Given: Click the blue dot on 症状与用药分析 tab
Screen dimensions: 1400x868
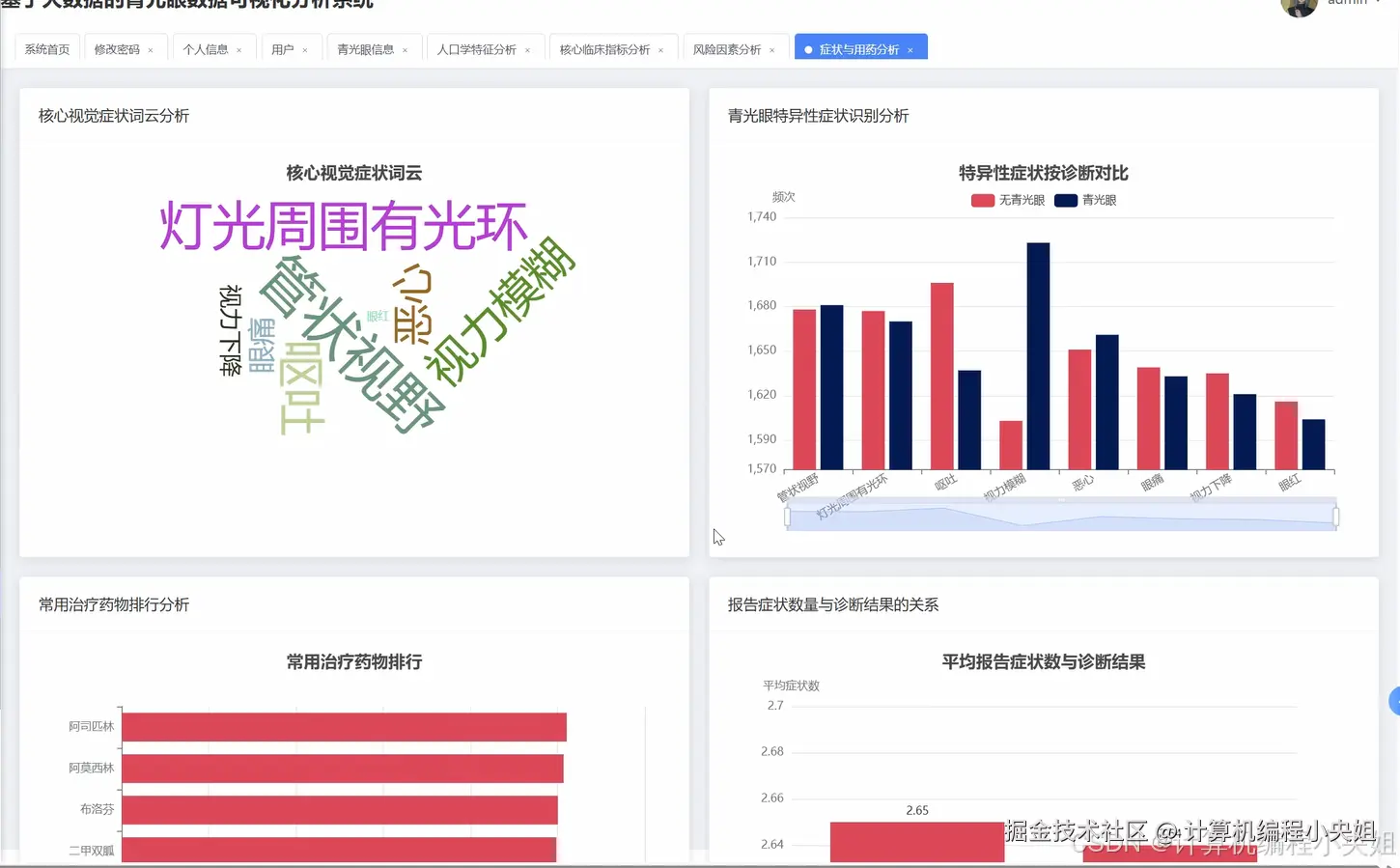Looking at the screenshot, I should click(x=807, y=47).
